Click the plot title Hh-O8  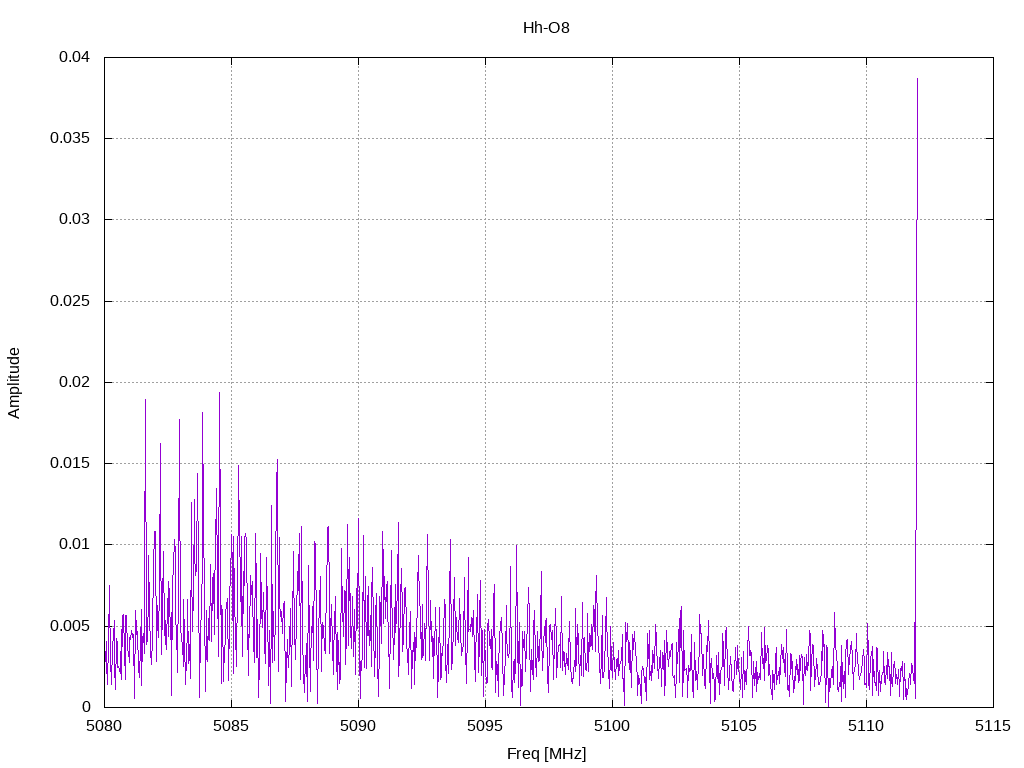pos(546,27)
